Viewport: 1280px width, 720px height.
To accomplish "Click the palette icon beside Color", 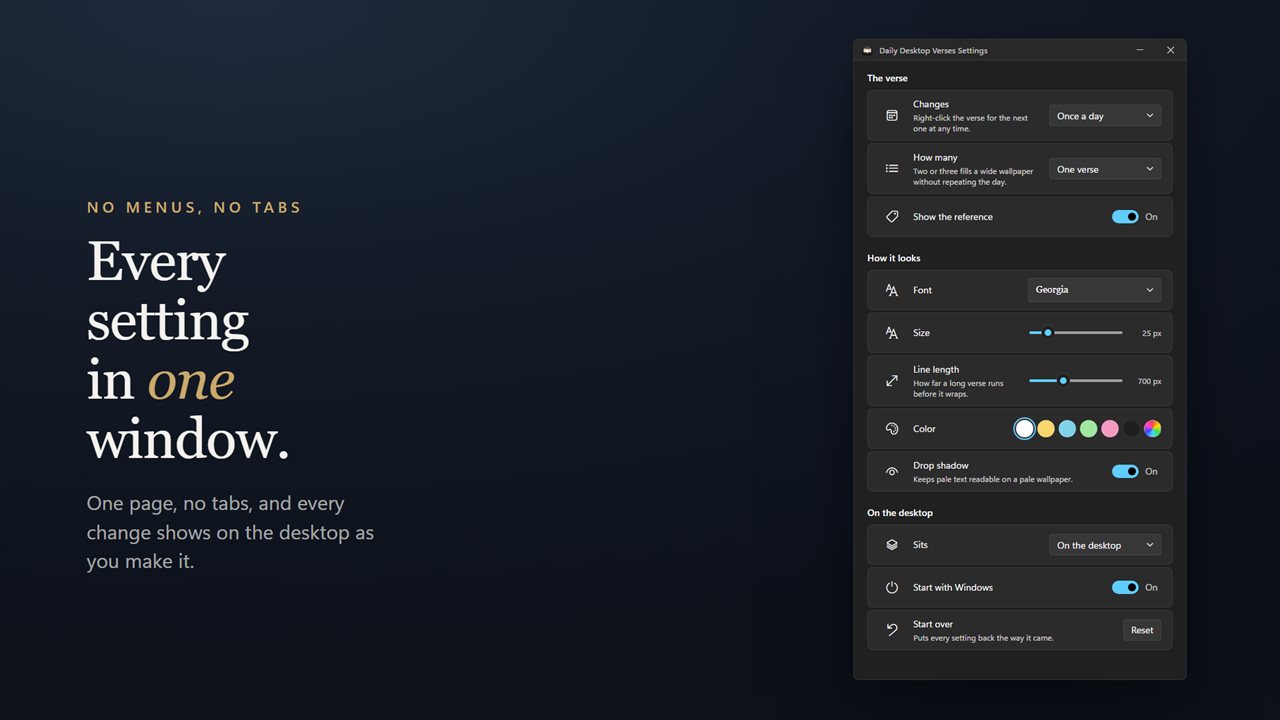I will click(892, 429).
